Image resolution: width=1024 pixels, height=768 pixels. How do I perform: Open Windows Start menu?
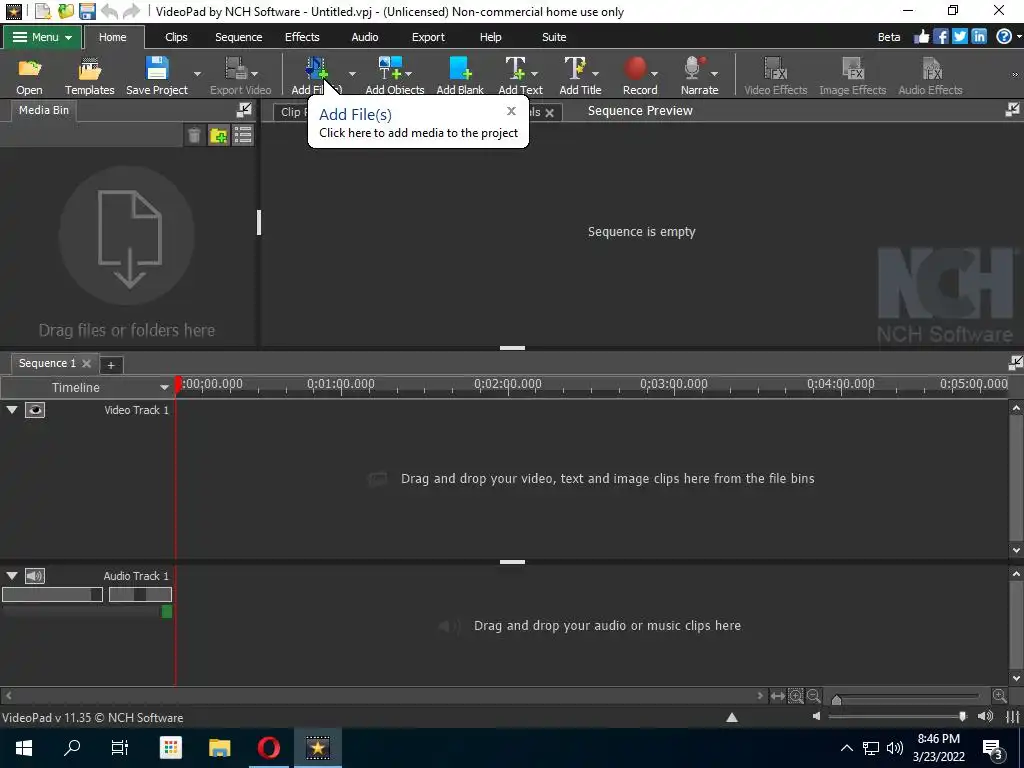pyautogui.click(x=24, y=748)
